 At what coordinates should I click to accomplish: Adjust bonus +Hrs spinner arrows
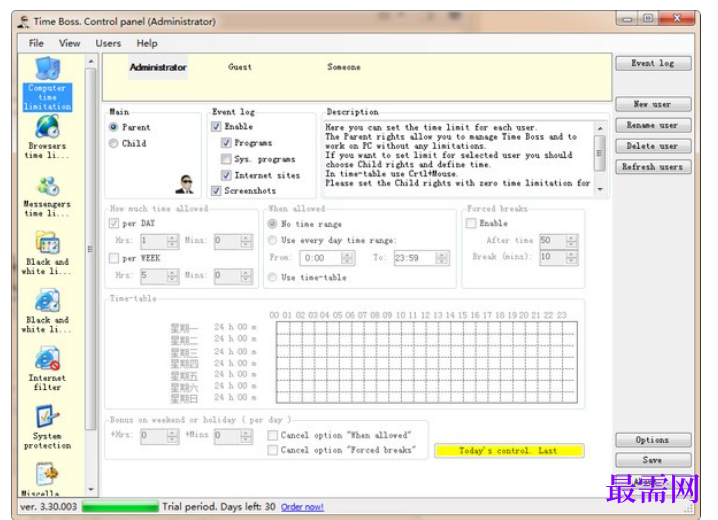(x=173, y=436)
